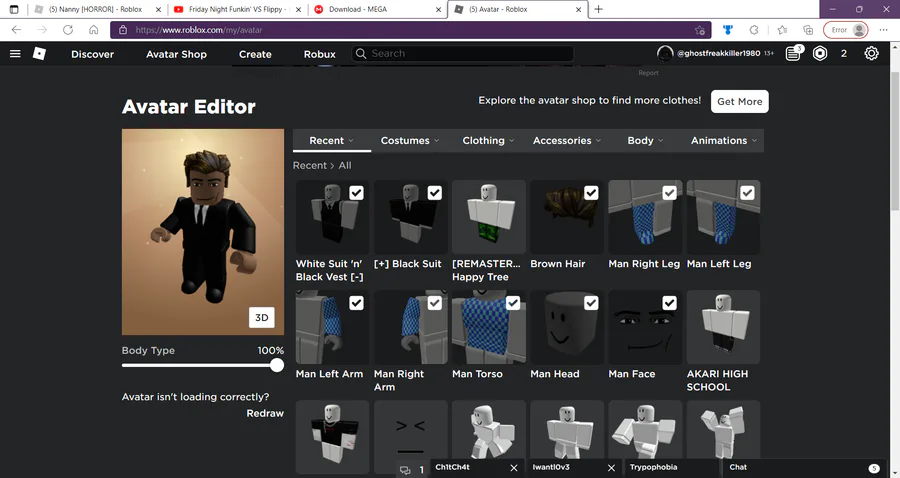Uncheck the Man Left Leg item
900x478 pixels.
click(747, 193)
